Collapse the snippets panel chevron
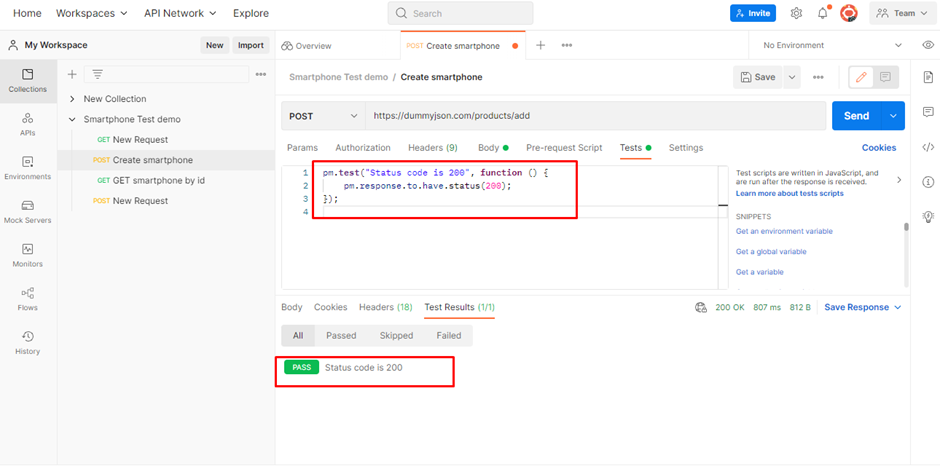This screenshot has height=466, width=940. click(x=899, y=180)
